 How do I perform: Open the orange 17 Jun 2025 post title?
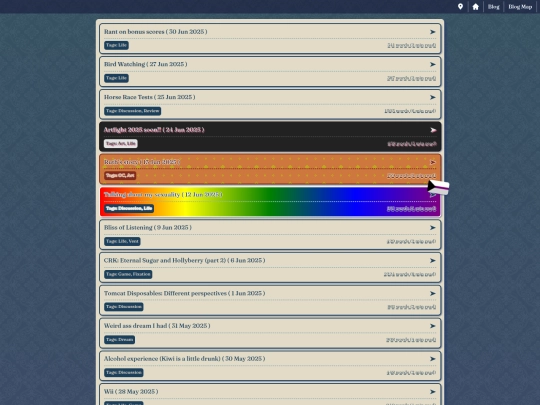[x=142, y=162]
